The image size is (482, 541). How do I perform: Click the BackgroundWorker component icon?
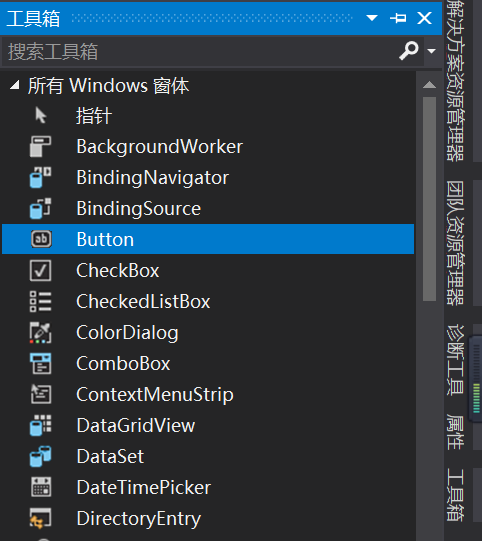(x=40, y=146)
